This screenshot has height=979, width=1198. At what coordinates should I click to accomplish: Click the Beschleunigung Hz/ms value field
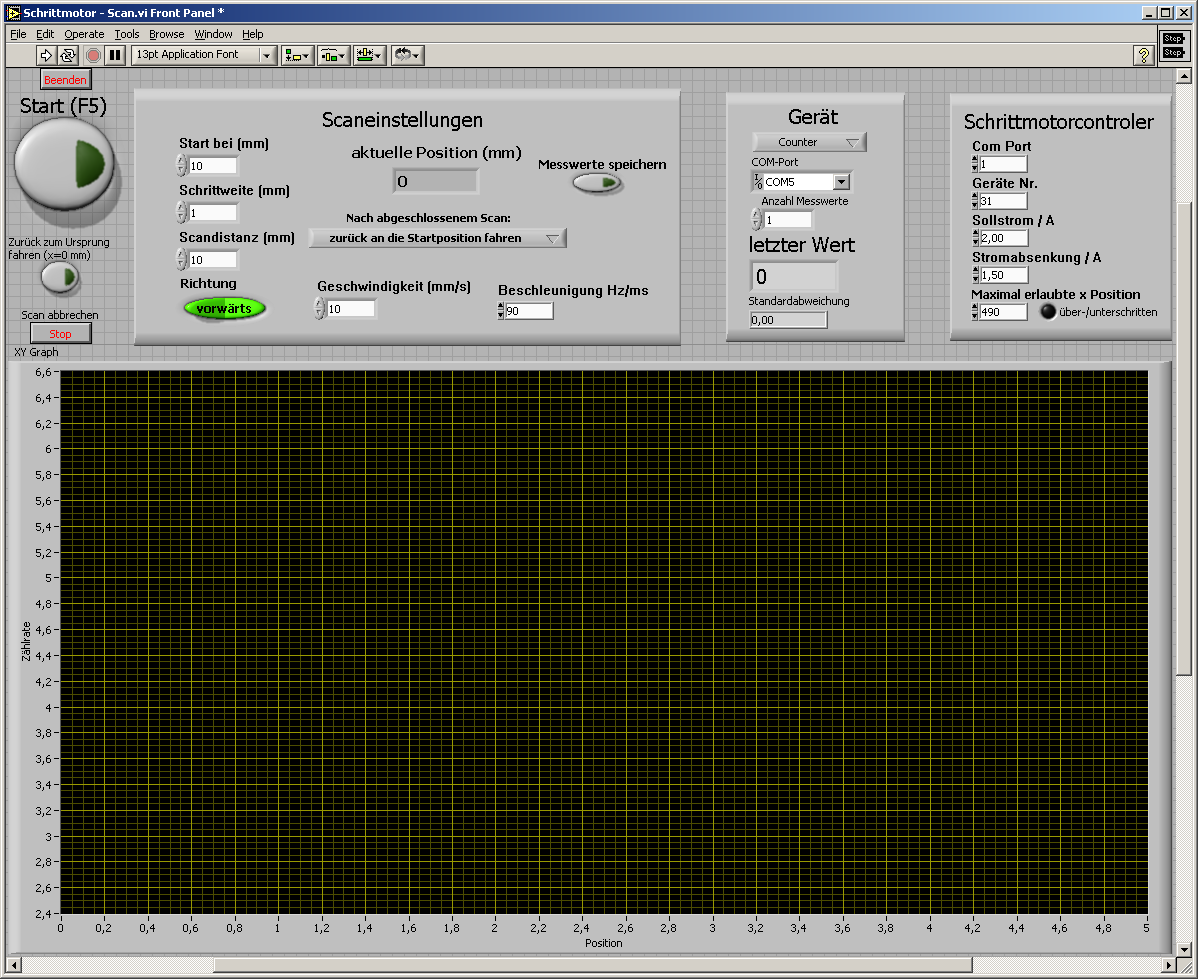pos(529,311)
